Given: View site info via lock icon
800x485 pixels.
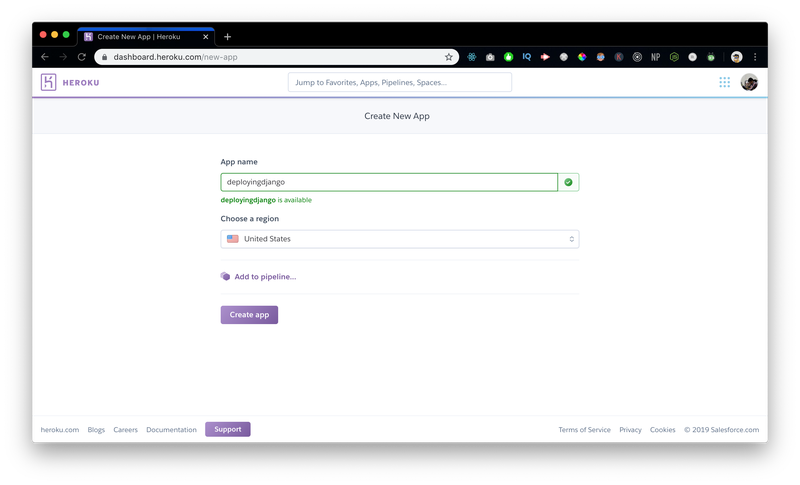Looking at the screenshot, I should (x=105, y=57).
